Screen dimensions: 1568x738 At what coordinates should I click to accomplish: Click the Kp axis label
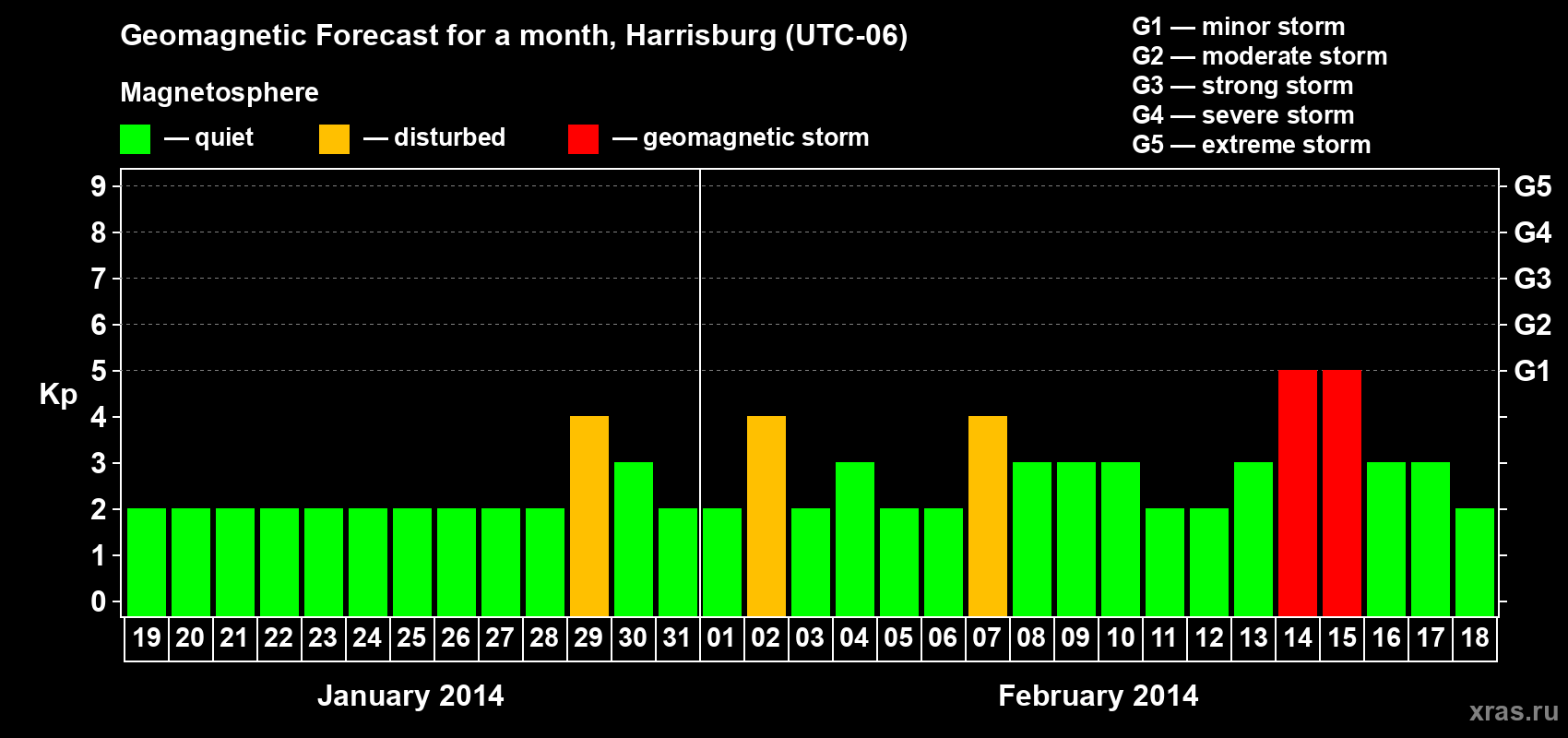(58, 395)
